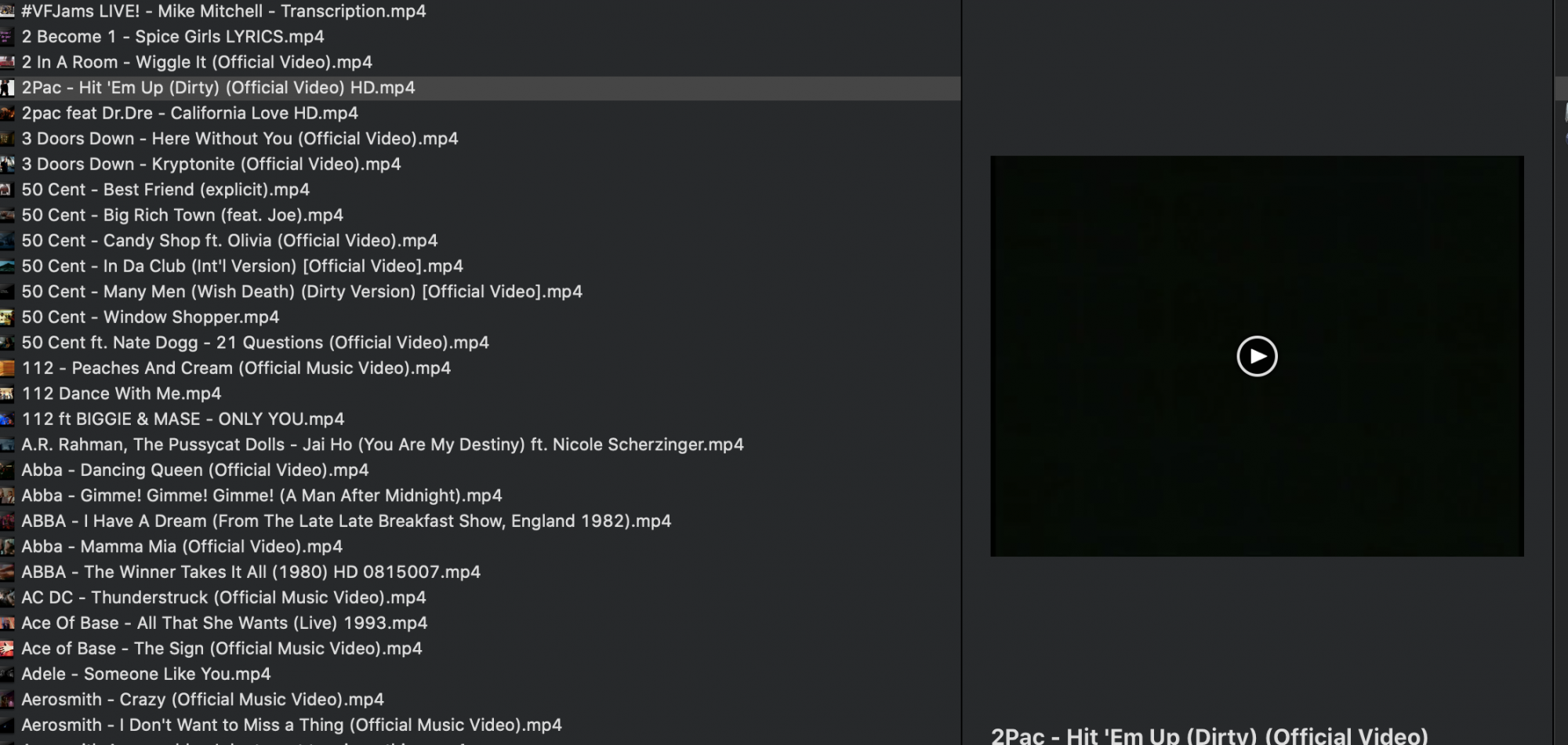Select '50 Cent - Candy Shop ft. Olivia' file
The image size is (1568, 745).
pyautogui.click(x=230, y=241)
